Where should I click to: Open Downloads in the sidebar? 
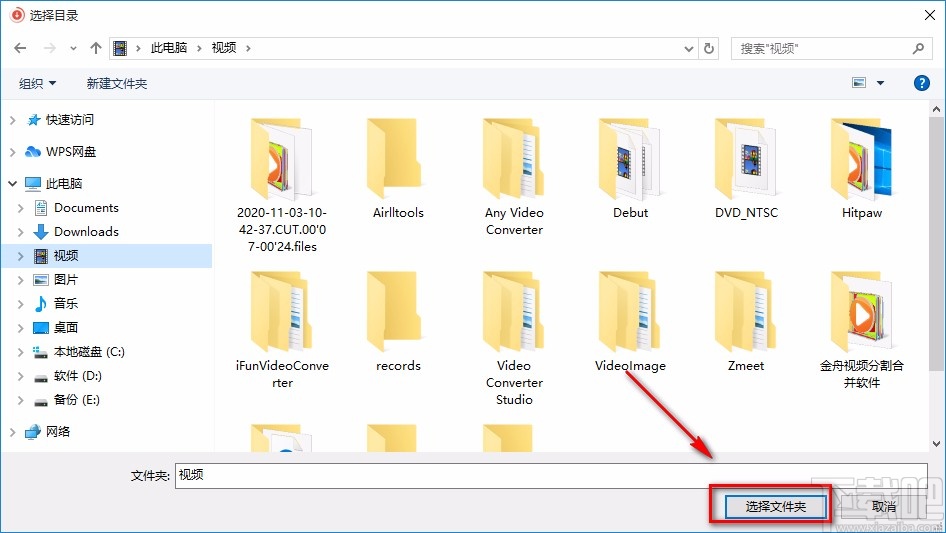tap(86, 232)
